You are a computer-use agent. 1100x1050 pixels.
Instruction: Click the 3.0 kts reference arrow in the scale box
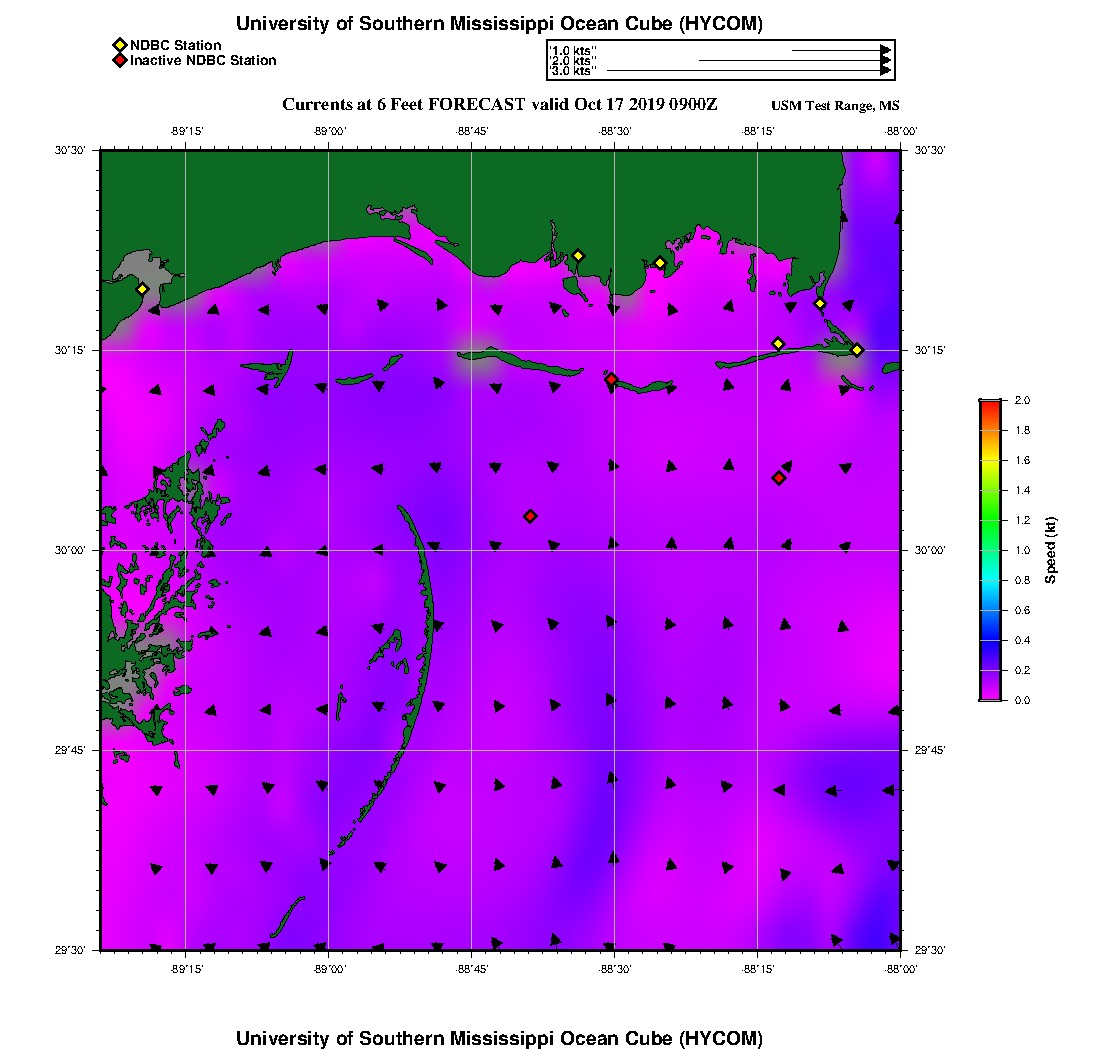point(749,71)
